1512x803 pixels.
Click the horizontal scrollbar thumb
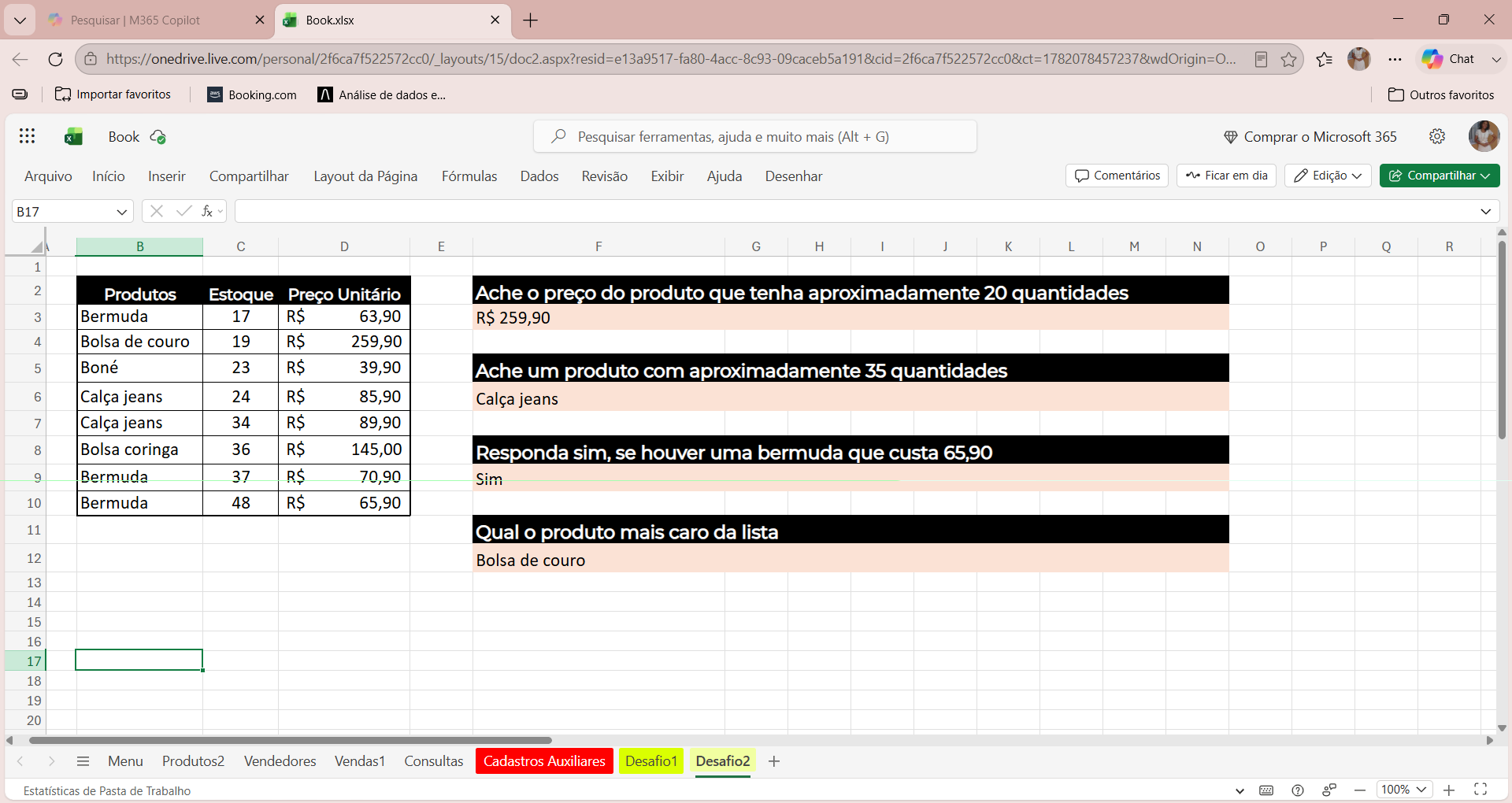click(290, 740)
